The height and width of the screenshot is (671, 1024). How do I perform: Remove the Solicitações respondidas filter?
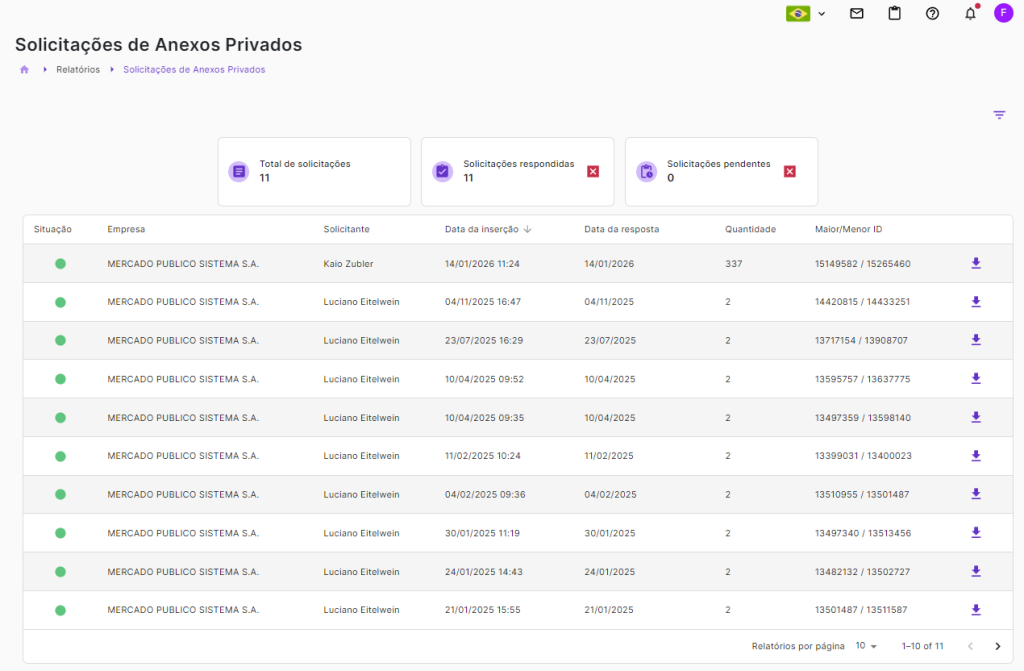tap(593, 172)
